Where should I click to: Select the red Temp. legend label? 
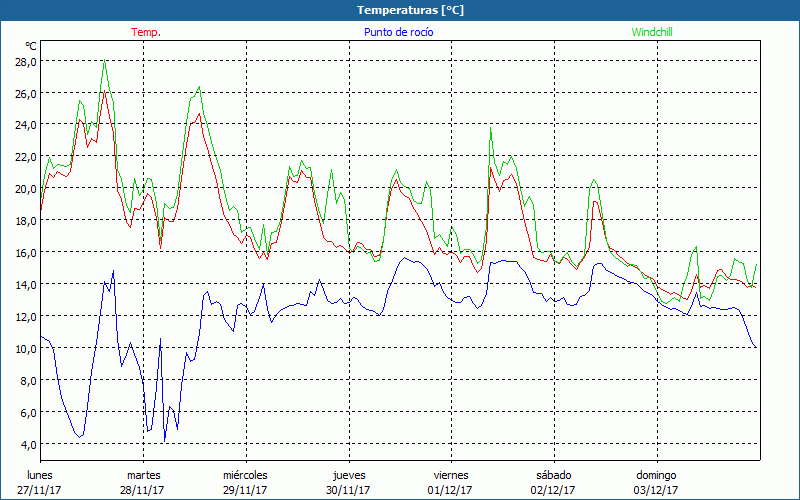[x=146, y=32]
